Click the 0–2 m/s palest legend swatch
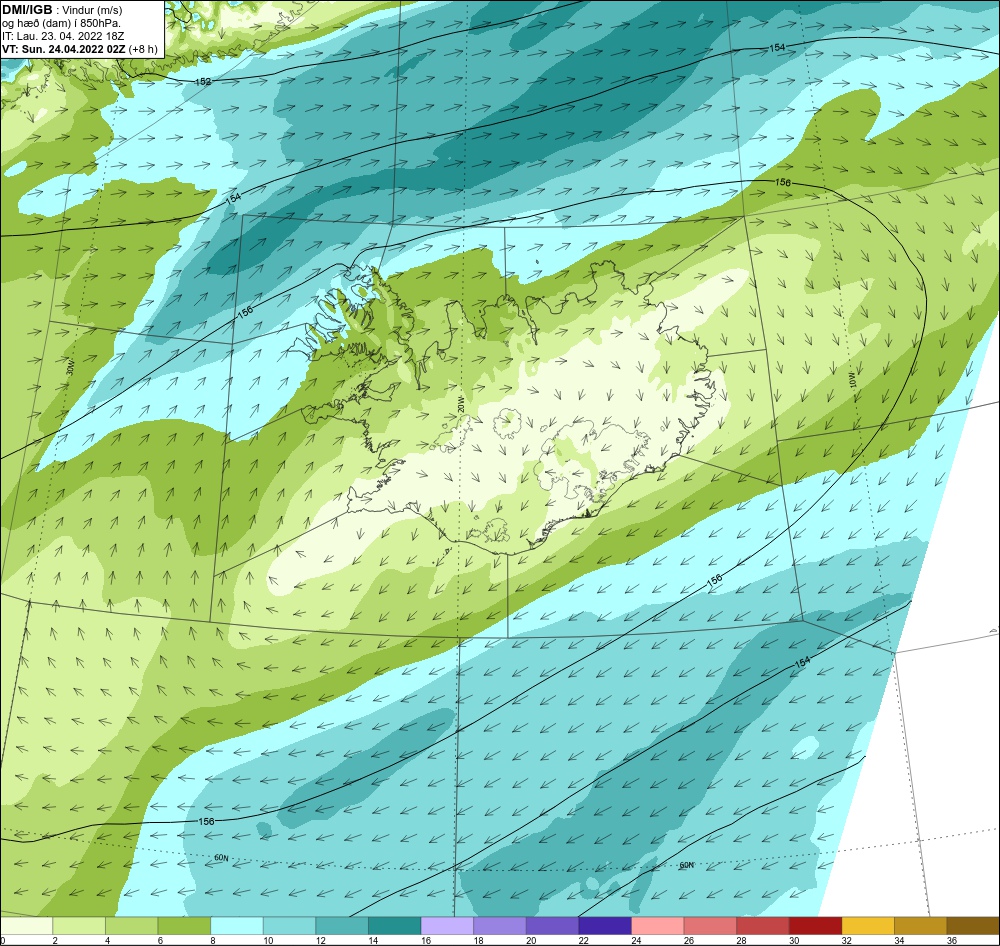This screenshot has width=1000, height=946. tap(26, 926)
